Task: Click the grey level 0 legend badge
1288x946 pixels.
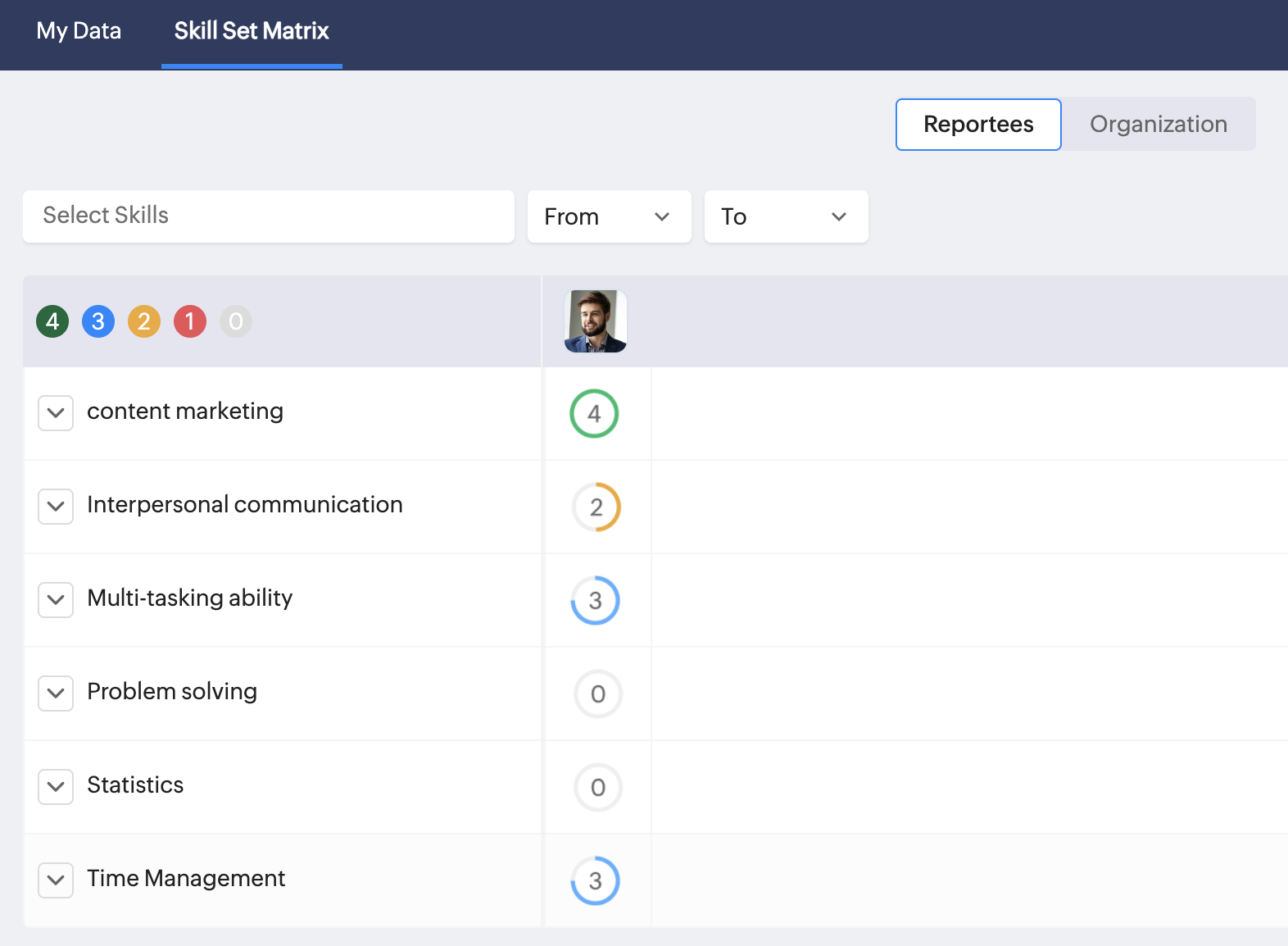Action: pyautogui.click(x=236, y=321)
